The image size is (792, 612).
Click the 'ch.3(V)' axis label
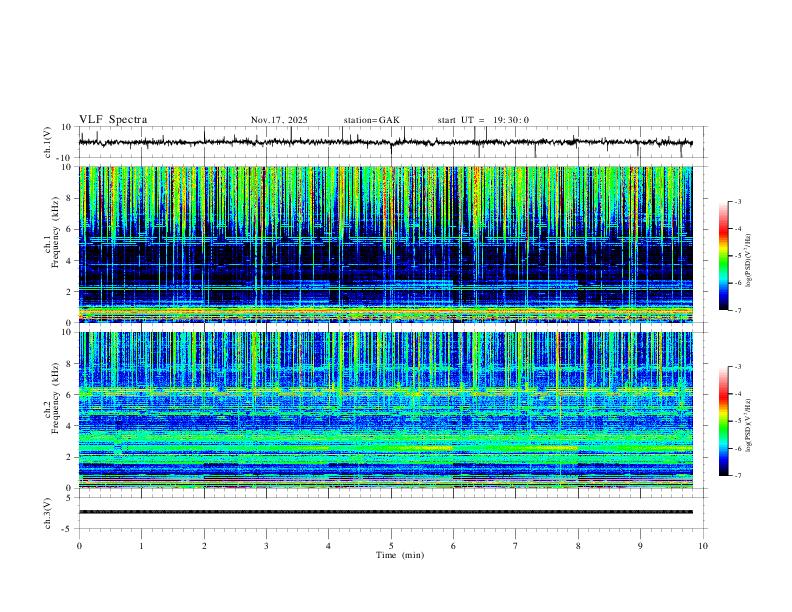(x=48, y=513)
